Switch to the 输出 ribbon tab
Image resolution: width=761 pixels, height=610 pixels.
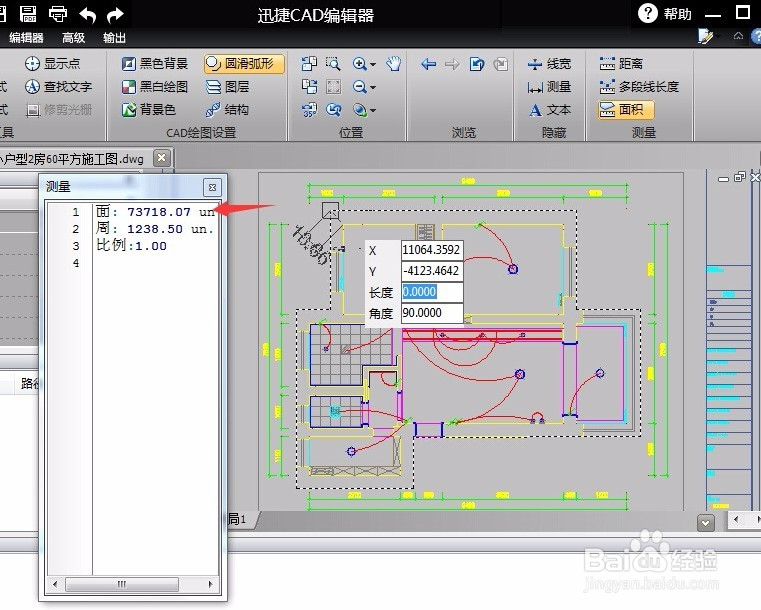[x=115, y=38]
